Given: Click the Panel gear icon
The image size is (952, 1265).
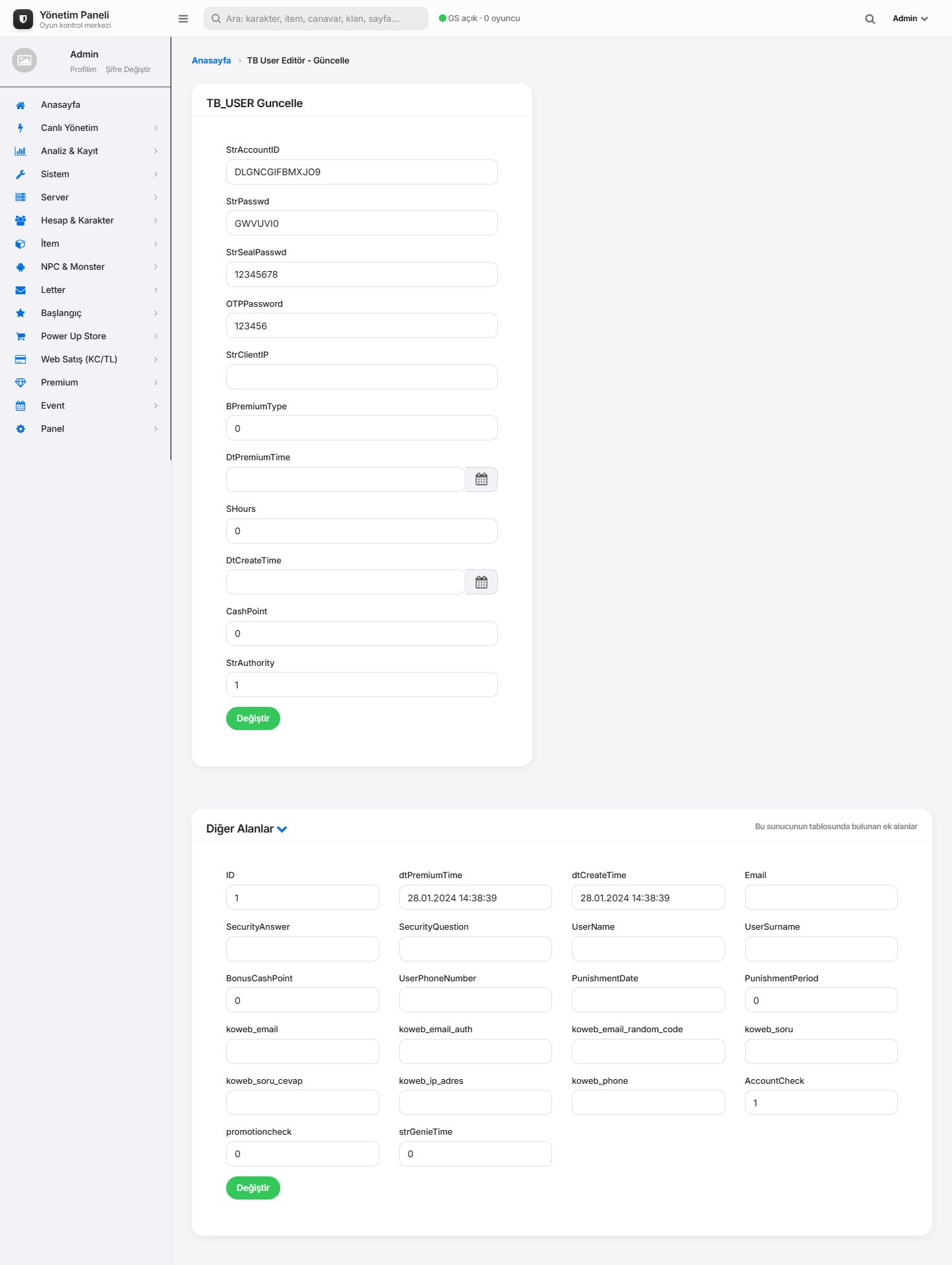Looking at the screenshot, I should (20, 429).
